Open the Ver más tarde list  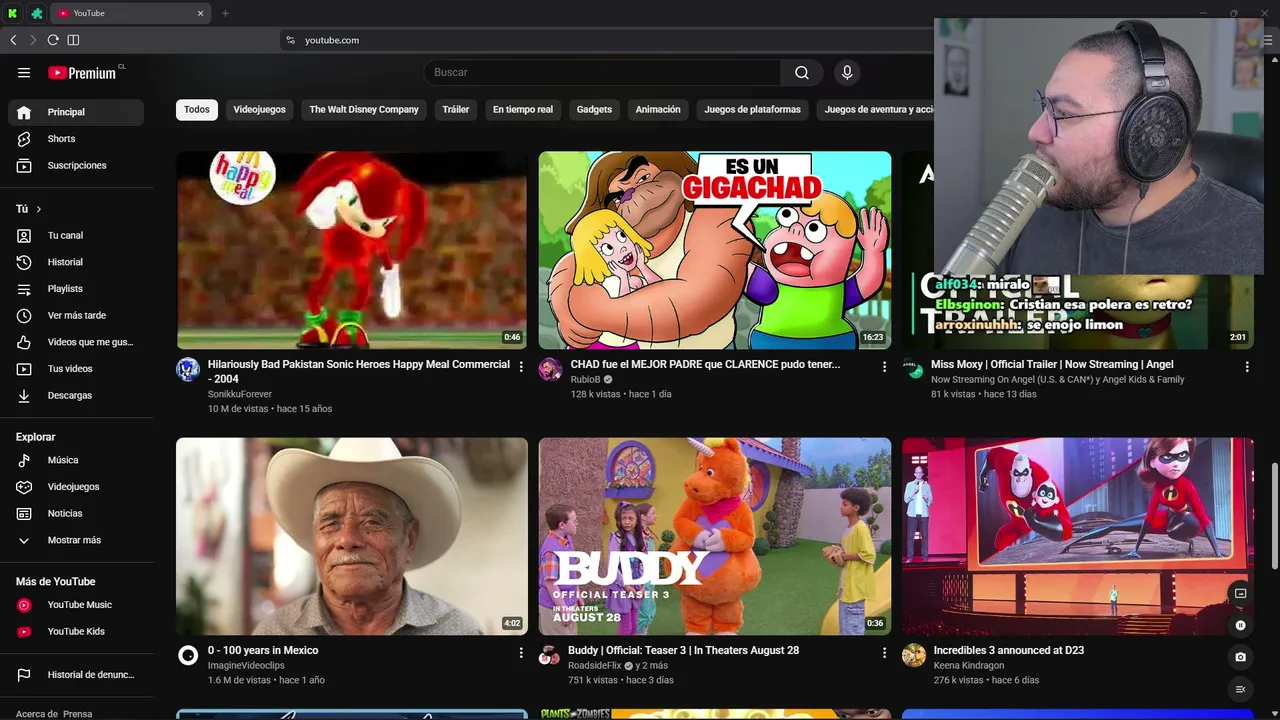click(x=76, y=315)
